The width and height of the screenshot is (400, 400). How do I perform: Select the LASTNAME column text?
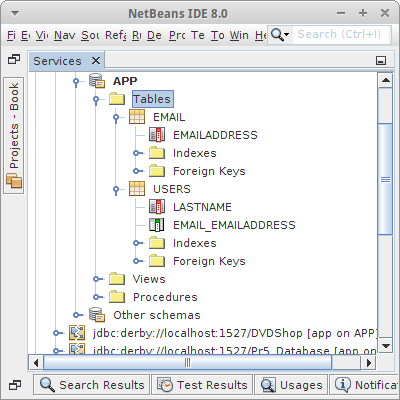point(202,207)
